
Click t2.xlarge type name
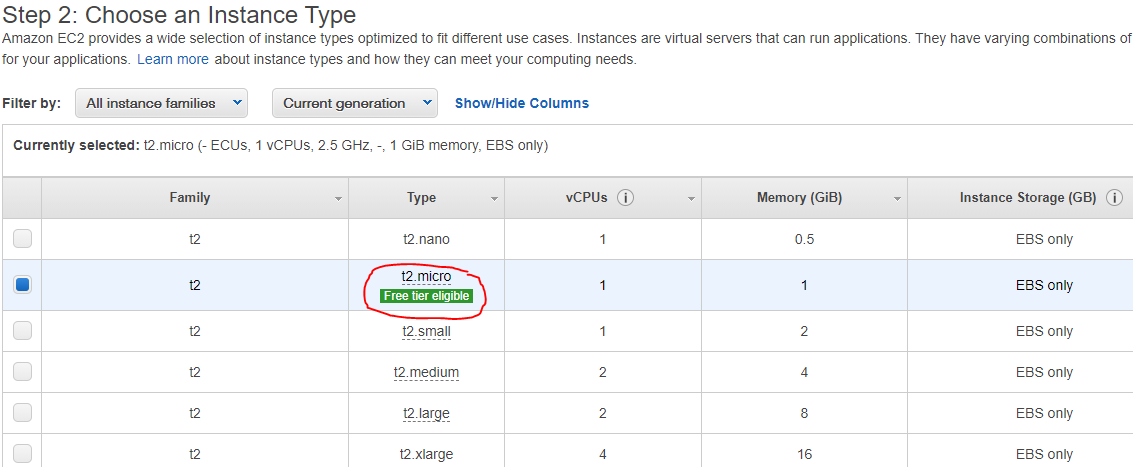click(426, 455)
